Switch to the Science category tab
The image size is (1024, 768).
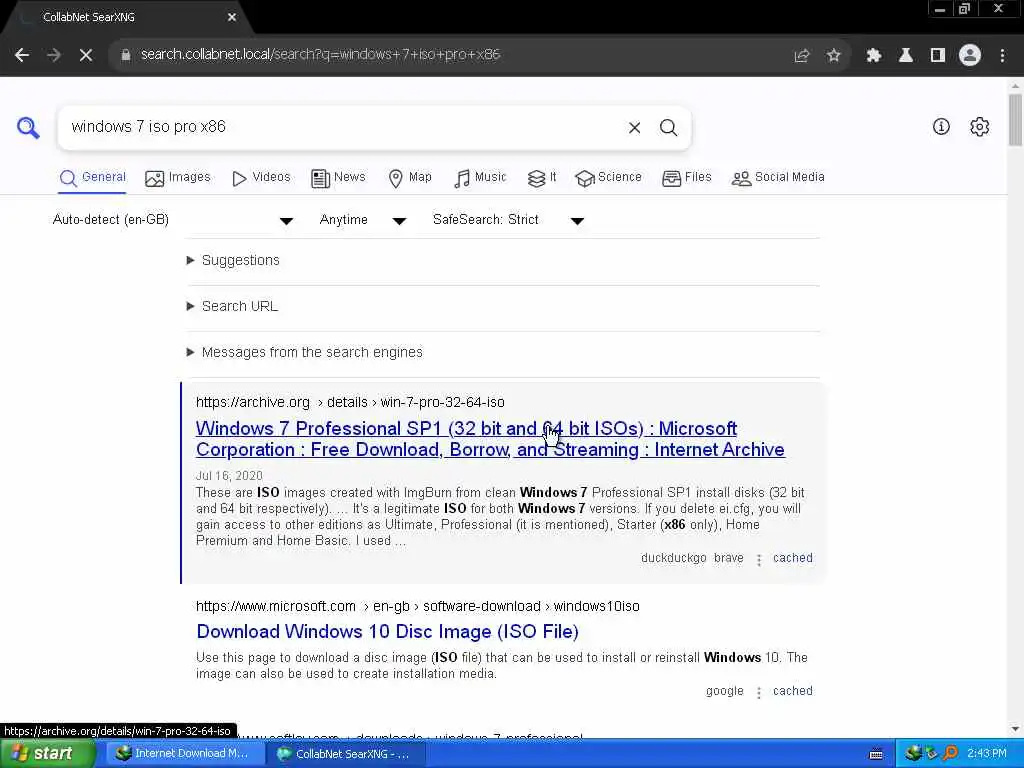coord(609,178)
